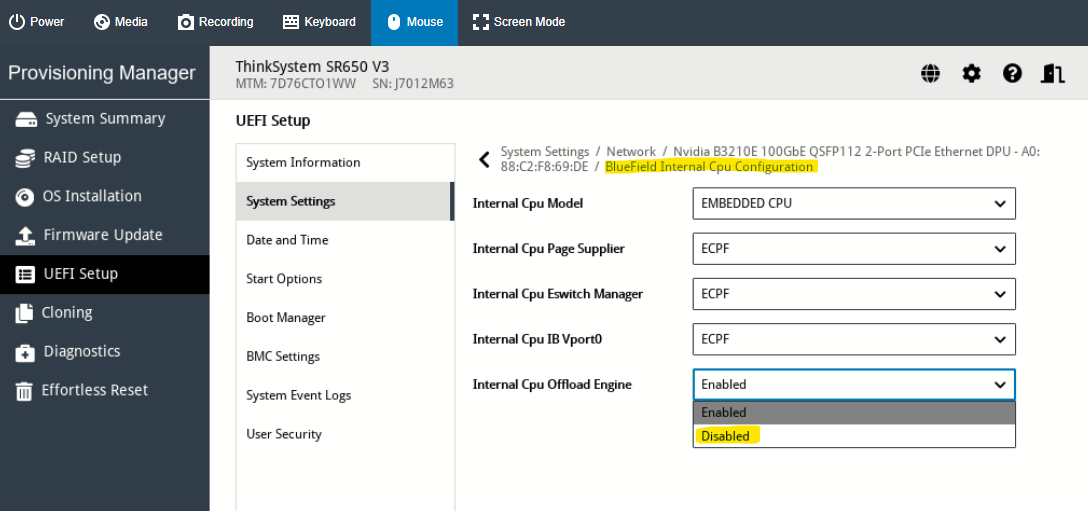Click the Cloning copy icon
This screenshot has height=511, width=1088.
coord(24,313)
